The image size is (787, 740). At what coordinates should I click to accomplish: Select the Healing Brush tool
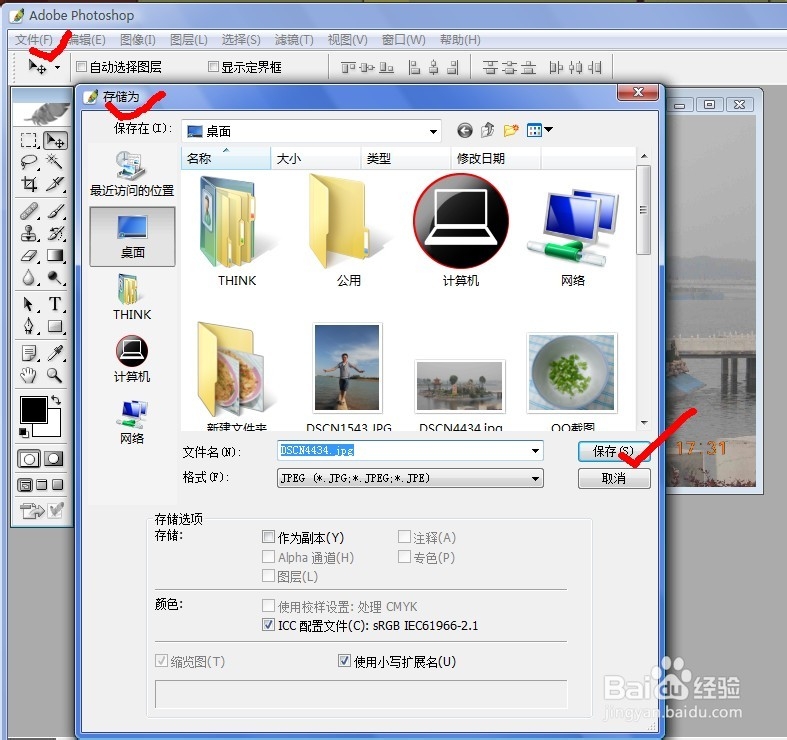tap(29, 211)
